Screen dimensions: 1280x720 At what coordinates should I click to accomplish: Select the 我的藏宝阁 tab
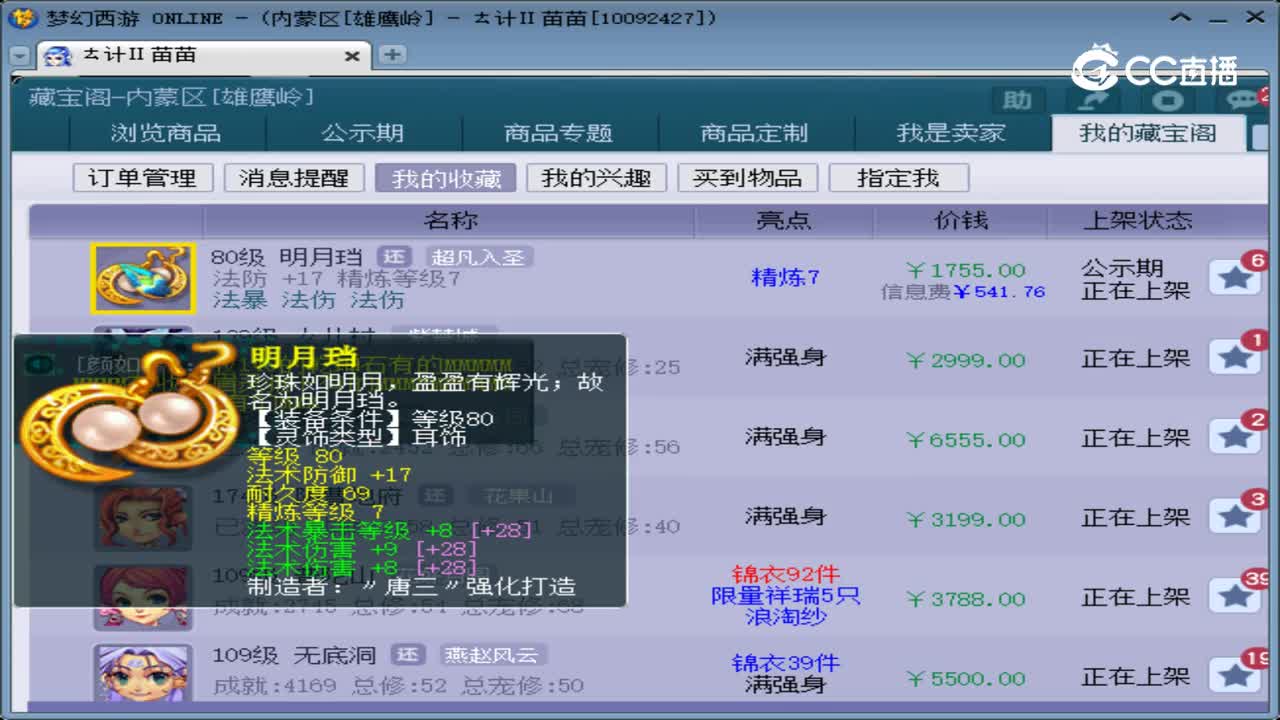tap(1148, 133)
